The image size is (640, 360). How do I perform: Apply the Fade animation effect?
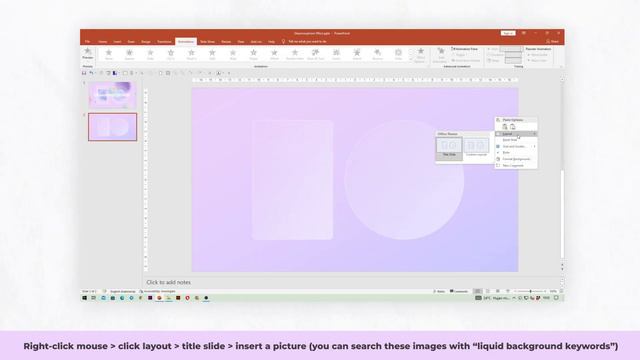[x=150, y=54]
